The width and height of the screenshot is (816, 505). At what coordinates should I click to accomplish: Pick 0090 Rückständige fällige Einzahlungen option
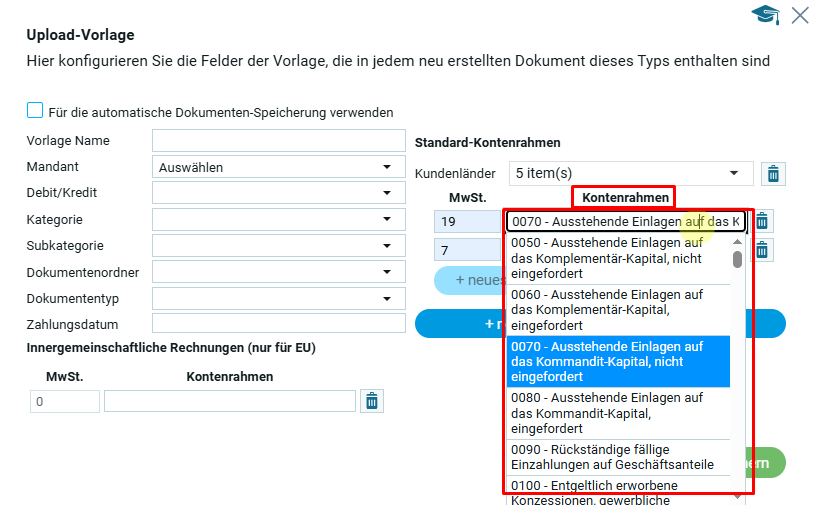pos(617,457)
